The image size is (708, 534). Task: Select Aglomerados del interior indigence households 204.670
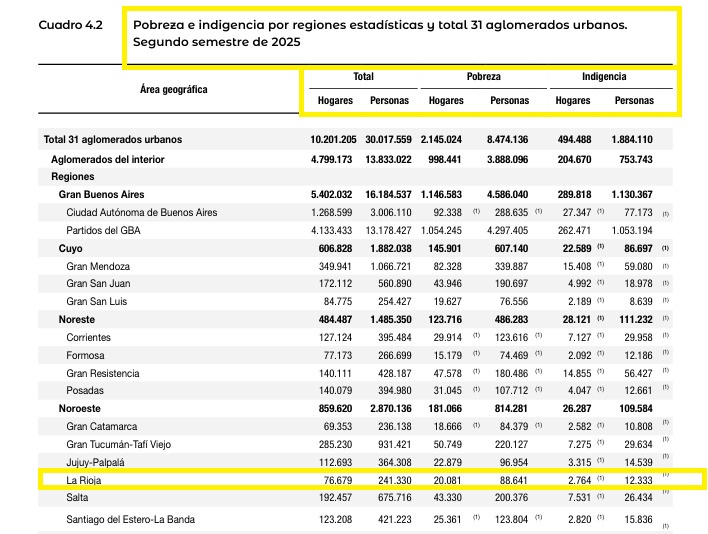click(x=574, y=159)
